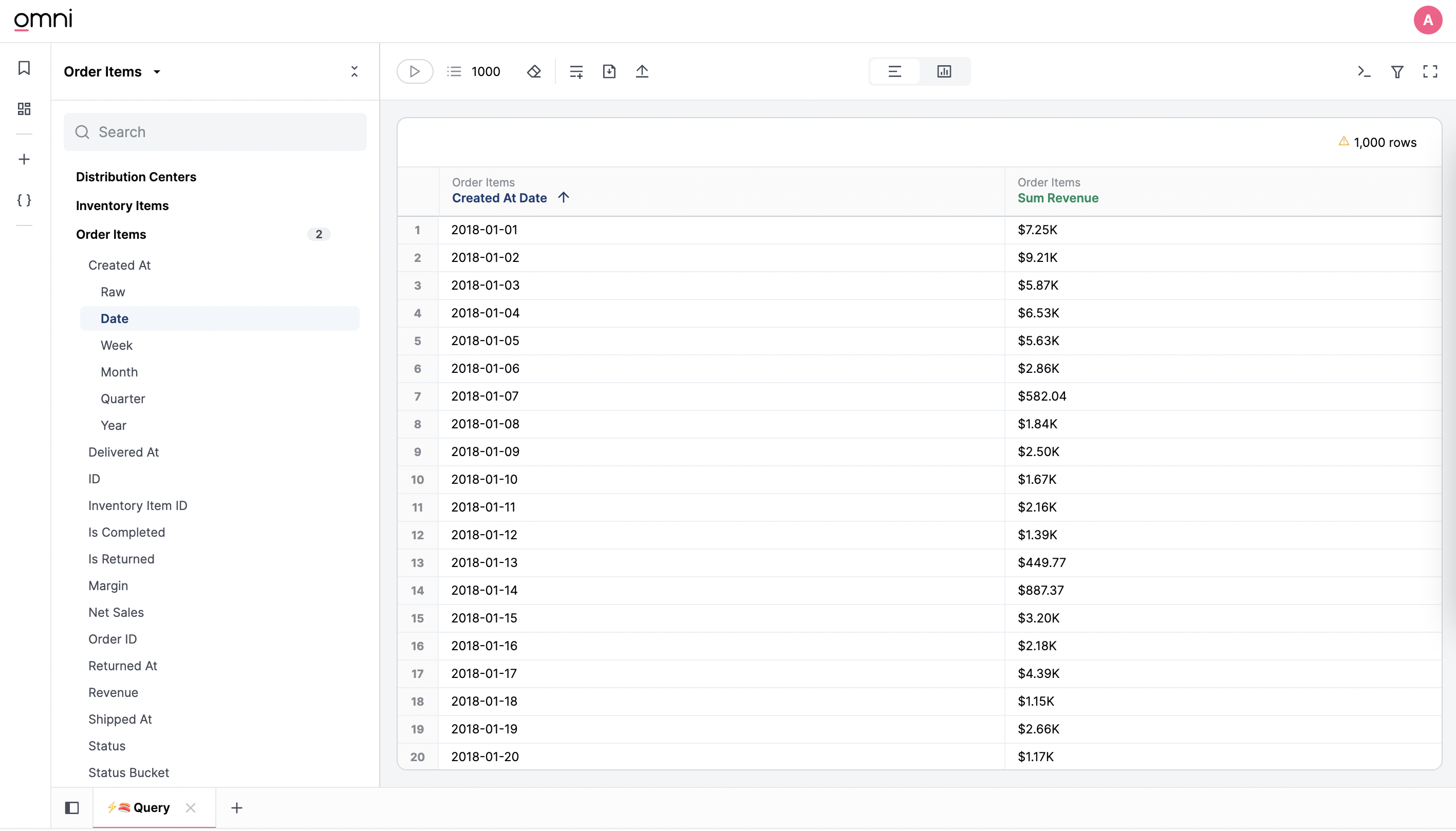Click the eraser clear-query icon
The image size is (1456, 831).
click(534, 71)
